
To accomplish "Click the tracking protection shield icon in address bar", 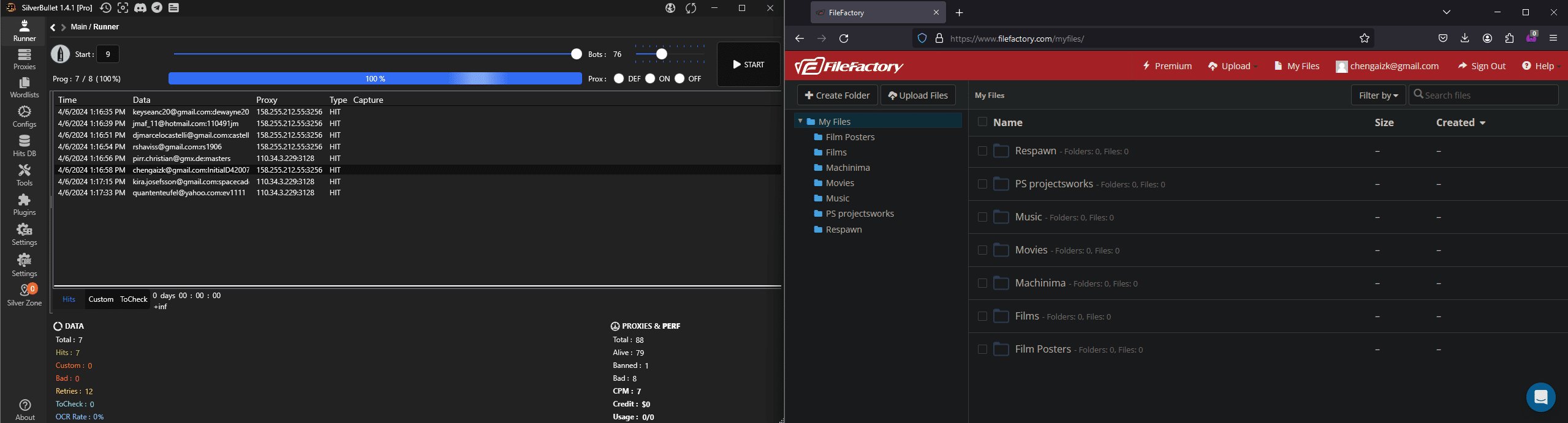I will coord(922,39).
